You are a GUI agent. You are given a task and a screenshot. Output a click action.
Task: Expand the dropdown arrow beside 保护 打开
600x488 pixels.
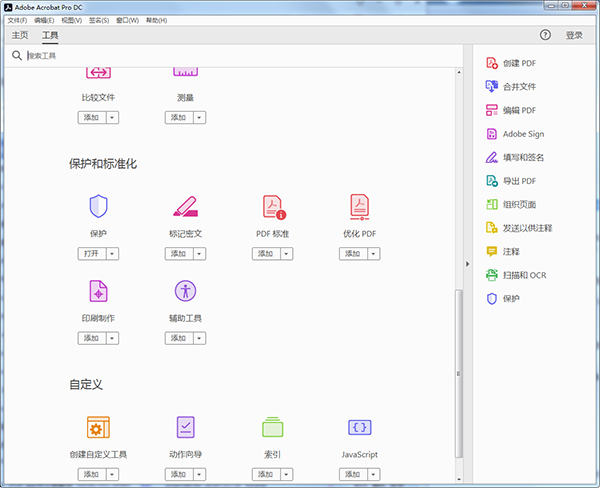click(x=112, y=254)
